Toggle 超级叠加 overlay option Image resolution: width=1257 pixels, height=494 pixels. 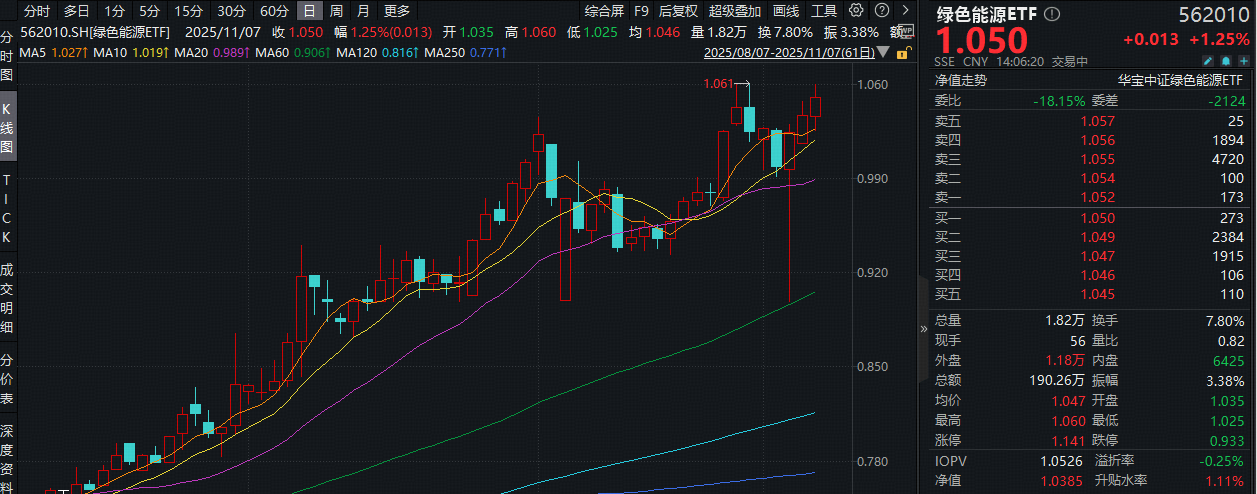click(733, 11)
